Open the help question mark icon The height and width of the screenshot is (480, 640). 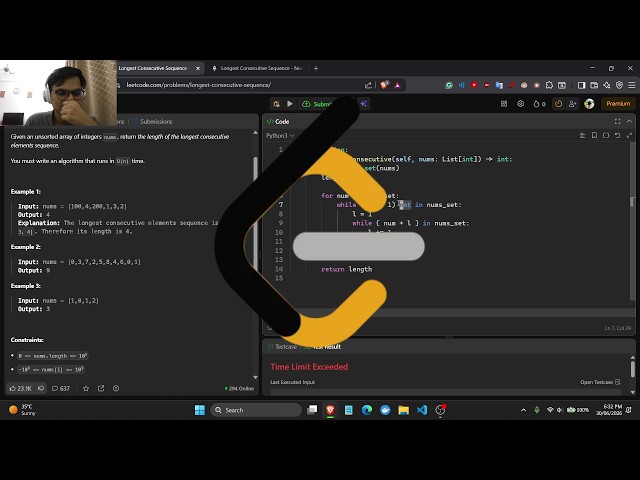pyautogui.click(x=116, y=388)
